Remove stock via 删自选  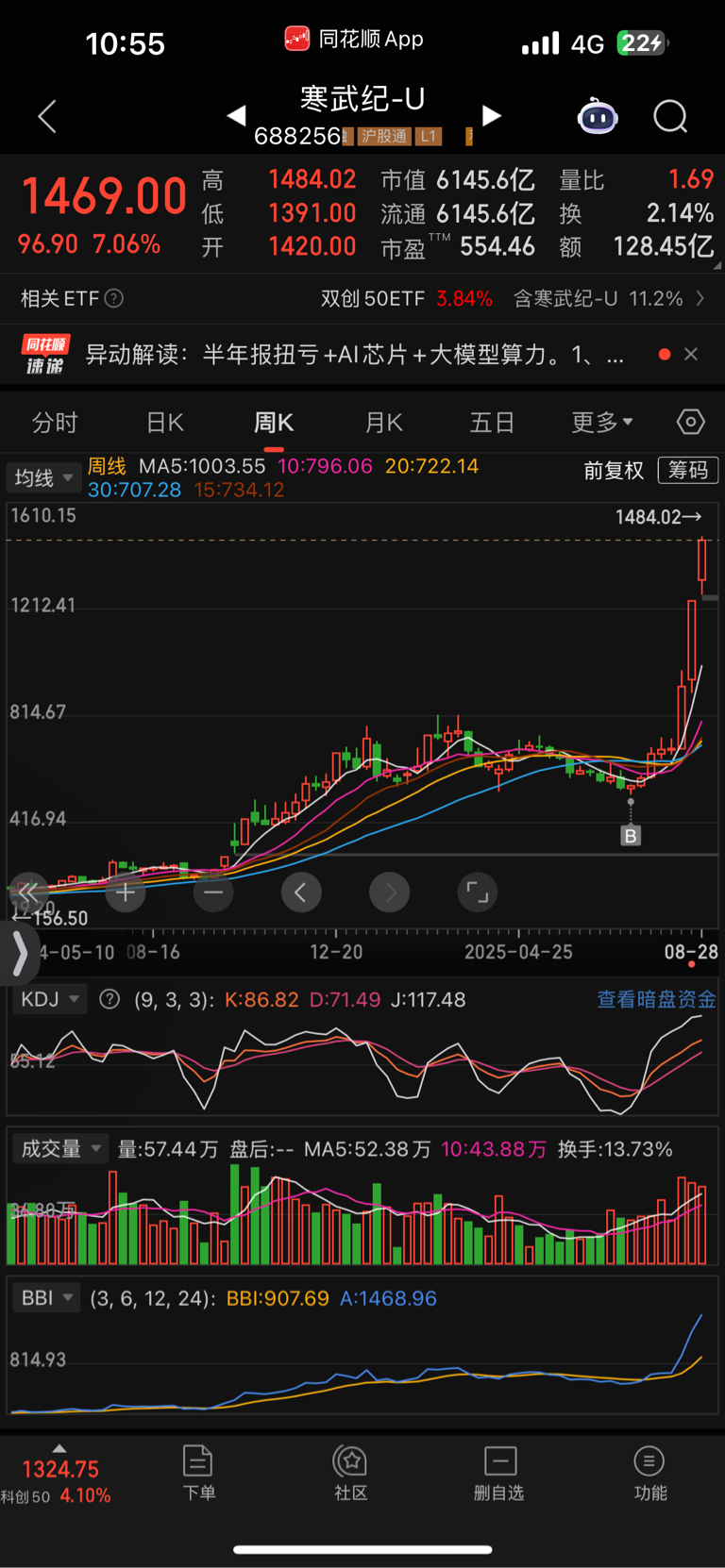pos(499,1474)
